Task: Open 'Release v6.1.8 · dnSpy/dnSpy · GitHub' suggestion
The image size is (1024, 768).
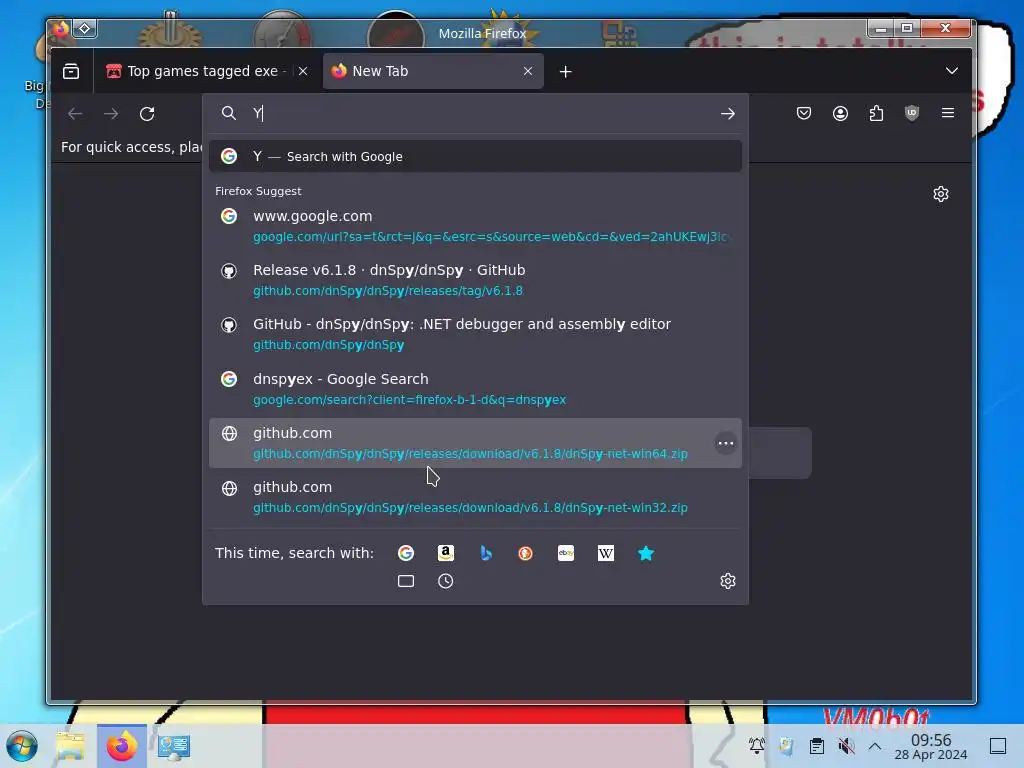Action: [x=475, y=280]
